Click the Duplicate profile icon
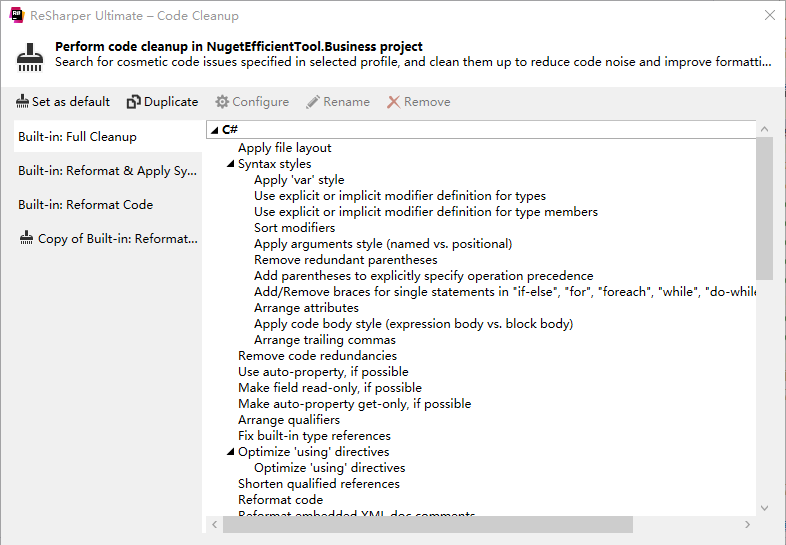The width and height of the screenshot is (786, 545). [x=133, y=102]
